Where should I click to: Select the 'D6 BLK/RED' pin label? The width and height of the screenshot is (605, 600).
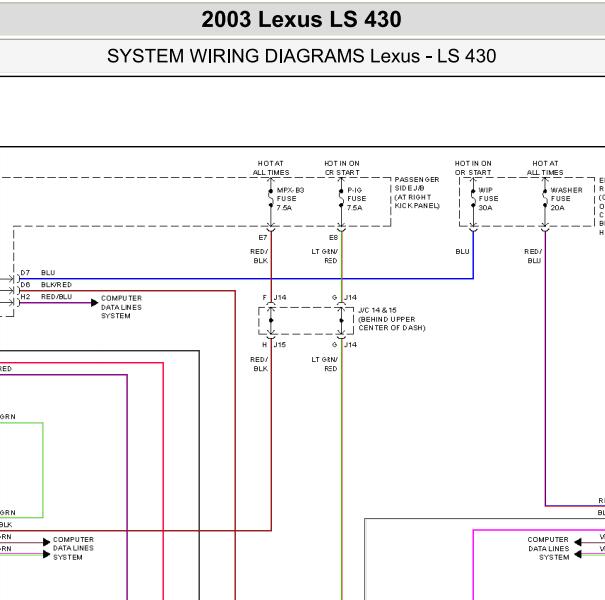point(46,285)
